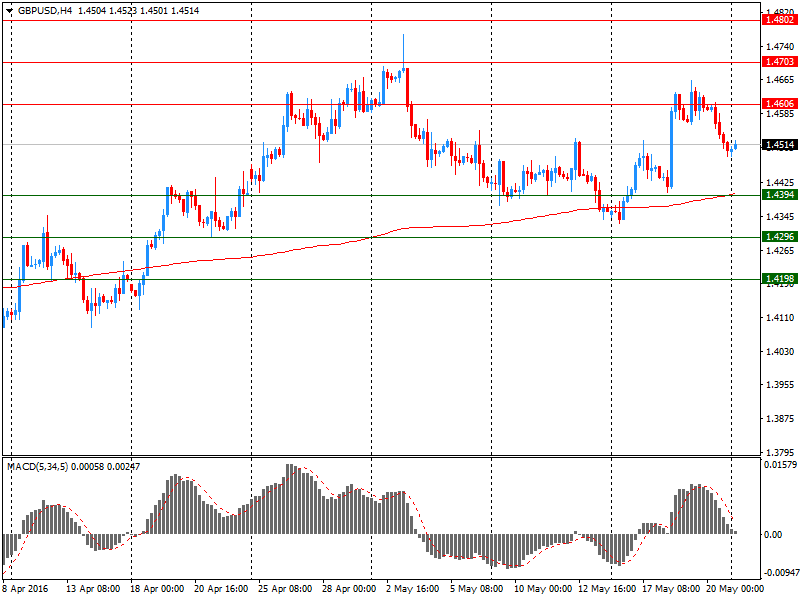Click the chart menu triangle beside GBPUSD,H4
Viewport: 800px width, 600px height.
point(9,11)
